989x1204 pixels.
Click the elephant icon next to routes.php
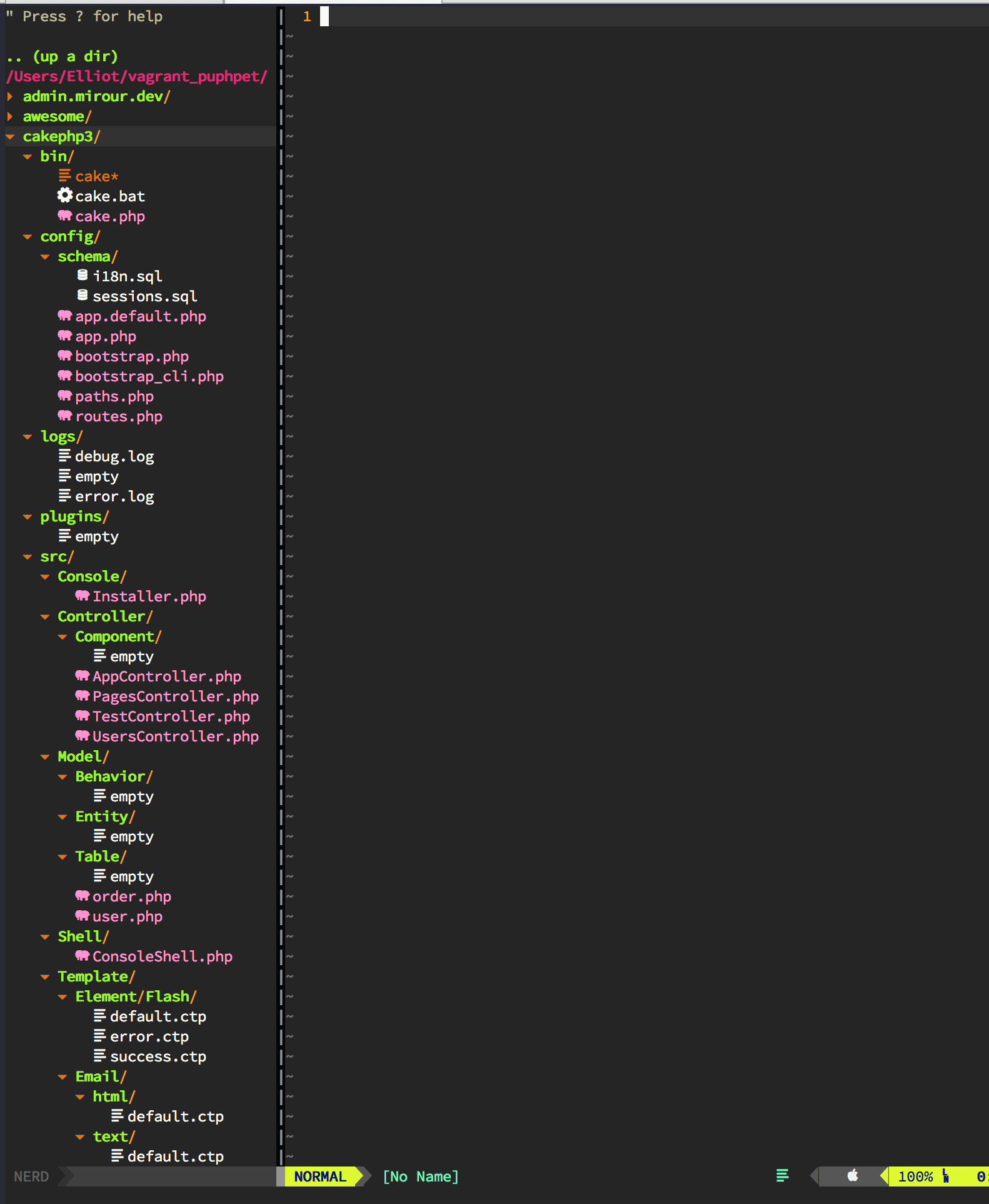[65, 416]
